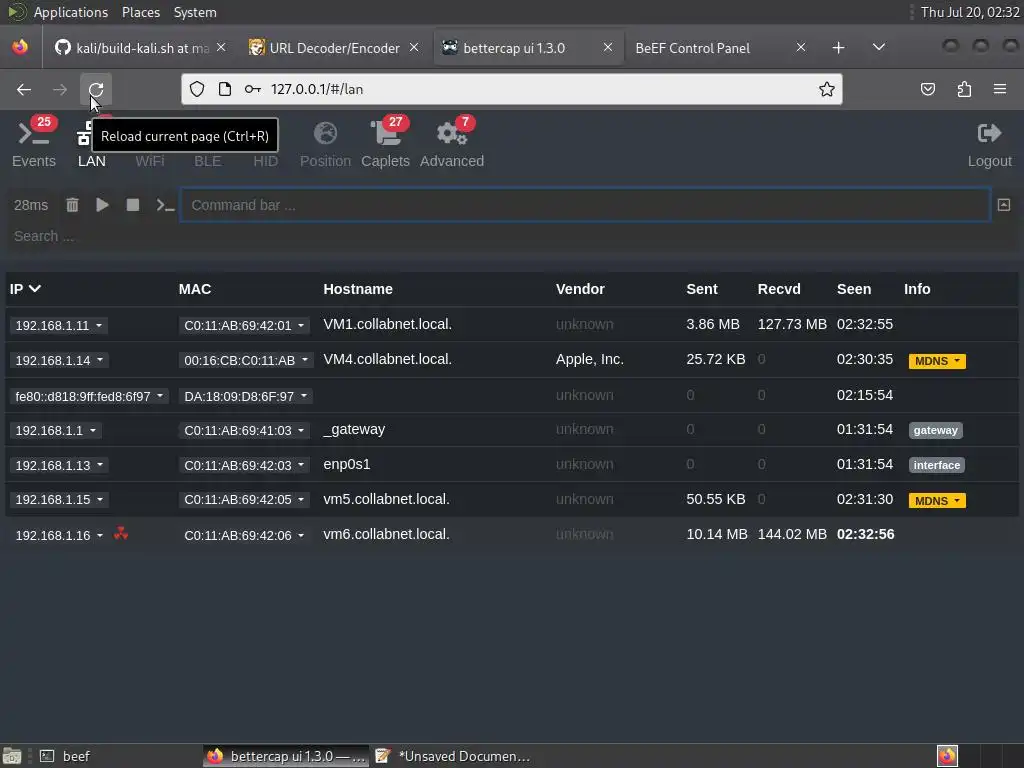Viewport: 1024px width, 768px height.
Task: Open the Advanced settings gears icon
Action: tap(452, 134)
